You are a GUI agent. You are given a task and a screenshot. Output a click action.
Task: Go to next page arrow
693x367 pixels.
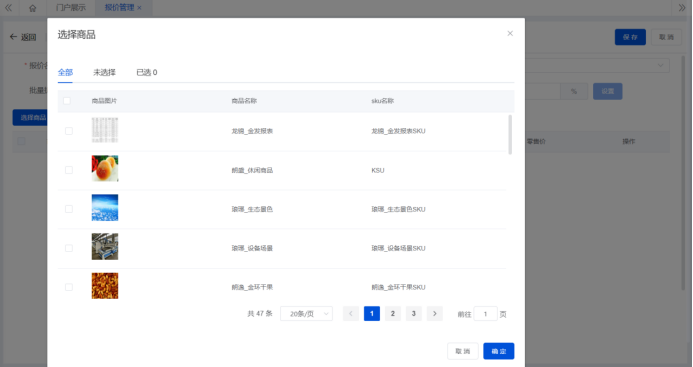[x=435, y=313]
